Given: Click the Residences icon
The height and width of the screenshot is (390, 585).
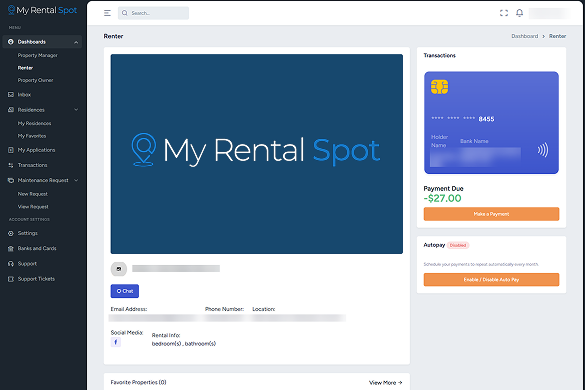Looking at the screenshot, I should pyautogui.click(x=11, y=110).
